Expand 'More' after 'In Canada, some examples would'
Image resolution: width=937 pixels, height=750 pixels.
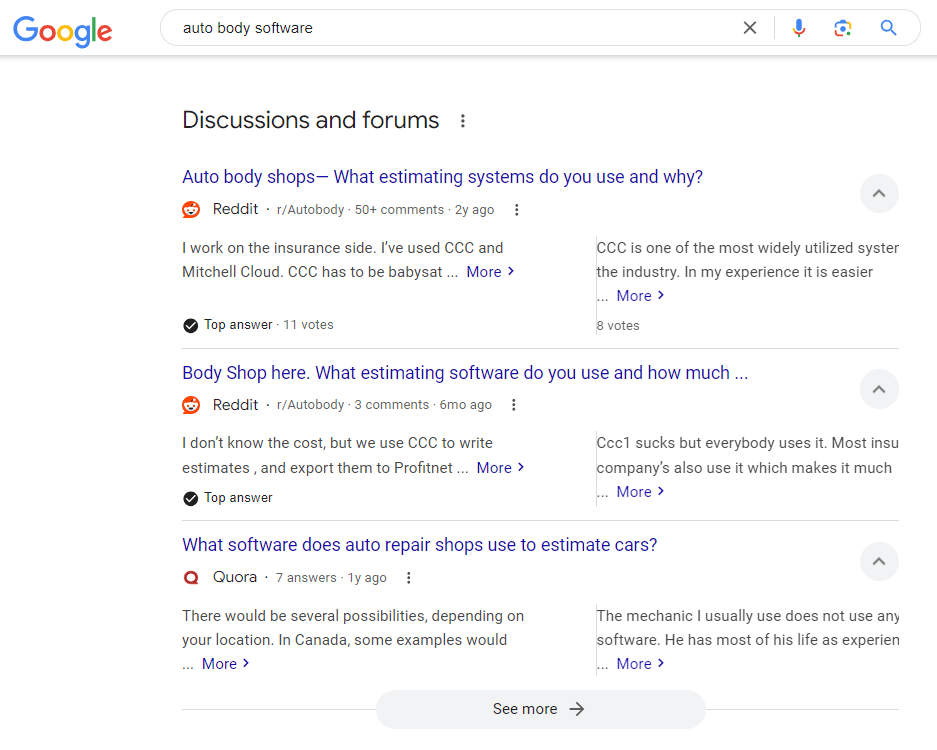point(225,664)
